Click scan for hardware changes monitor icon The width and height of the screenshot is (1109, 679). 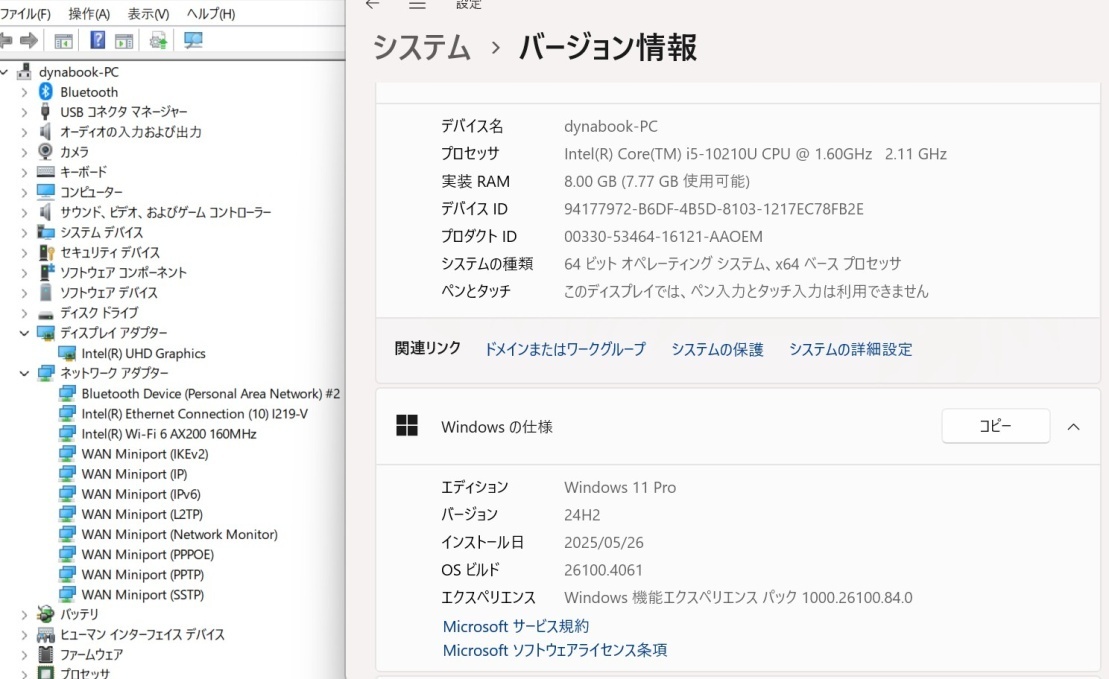[x=193, y=40]
